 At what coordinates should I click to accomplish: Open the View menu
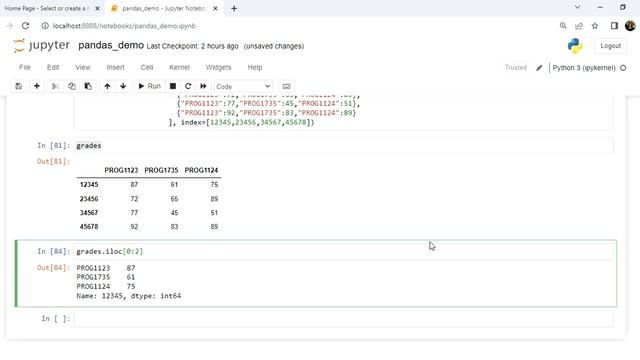pos(83,67)
